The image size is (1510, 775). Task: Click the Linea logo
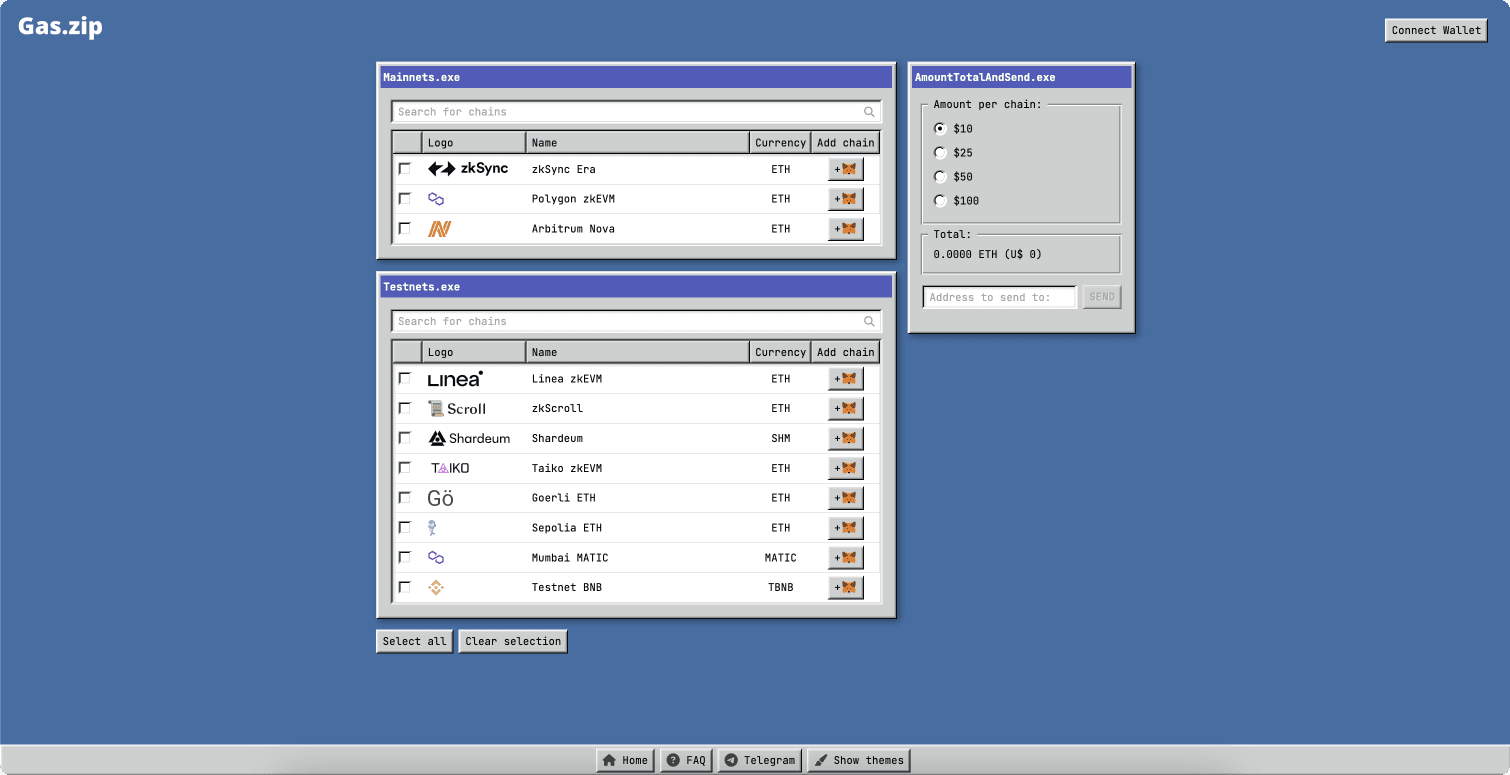[455, 379]
